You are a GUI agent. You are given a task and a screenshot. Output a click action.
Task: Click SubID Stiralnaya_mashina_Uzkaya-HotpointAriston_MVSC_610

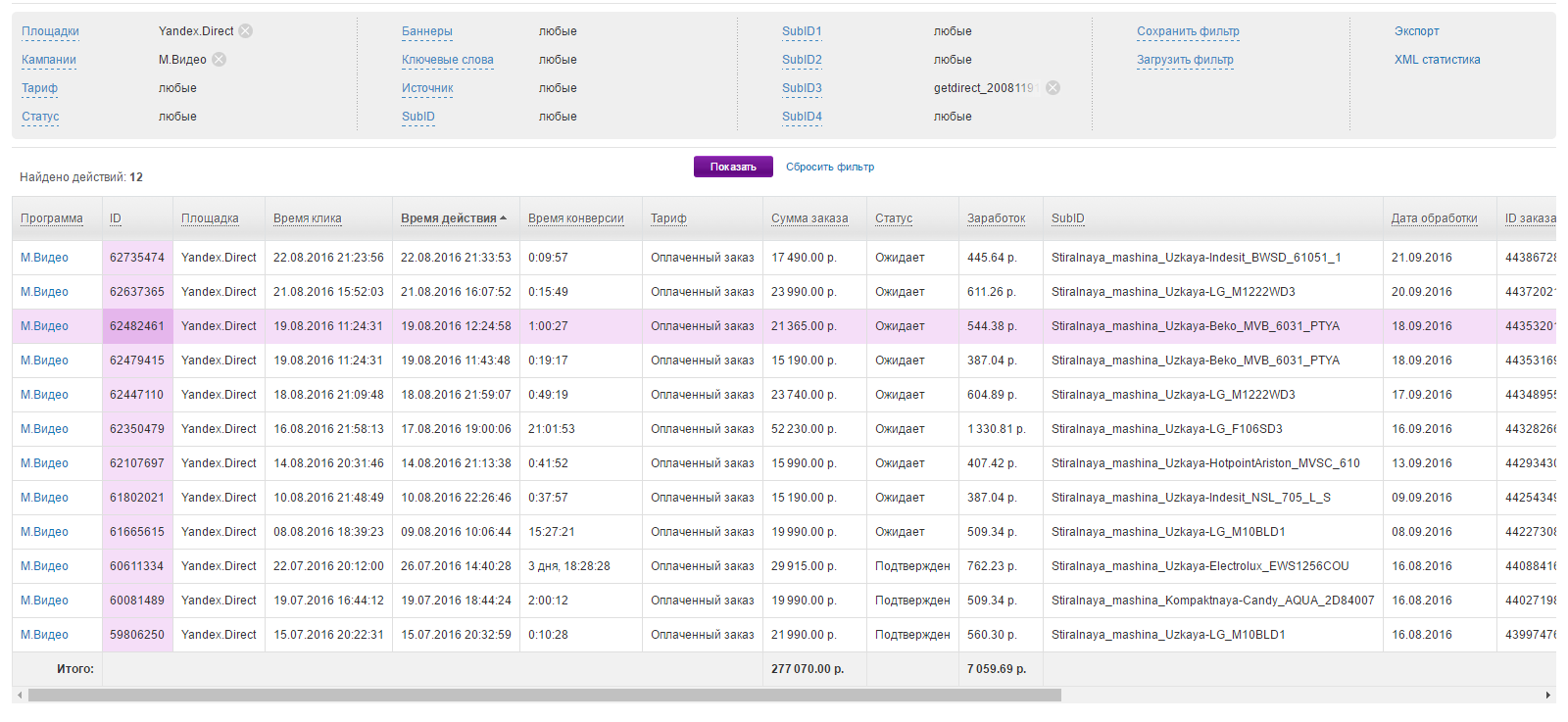[1205, 463]
